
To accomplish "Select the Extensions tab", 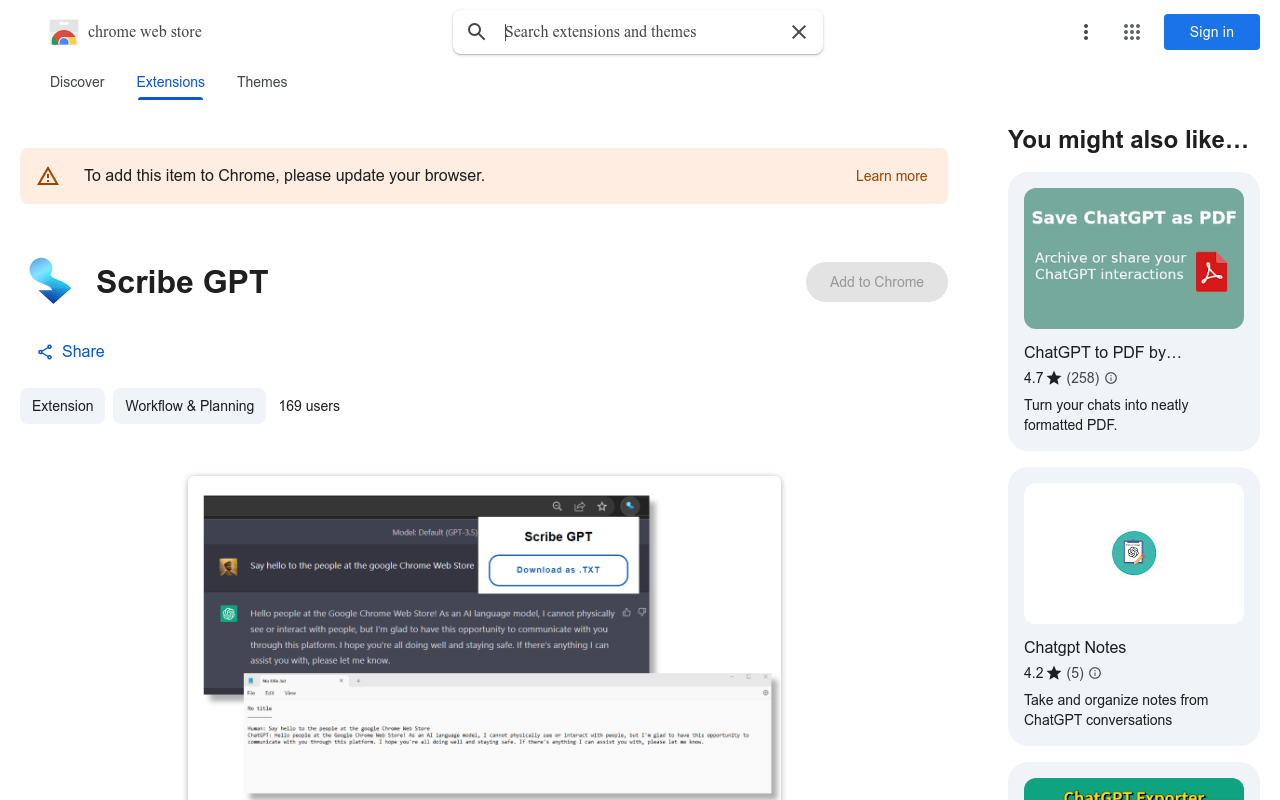I will point(171,82).
